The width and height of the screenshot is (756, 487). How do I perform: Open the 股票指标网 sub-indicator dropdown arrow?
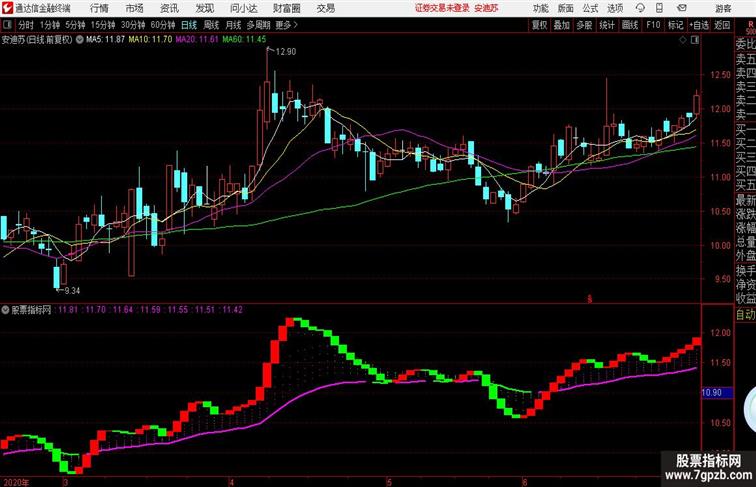pyautogui.click(x=5, y=310)
